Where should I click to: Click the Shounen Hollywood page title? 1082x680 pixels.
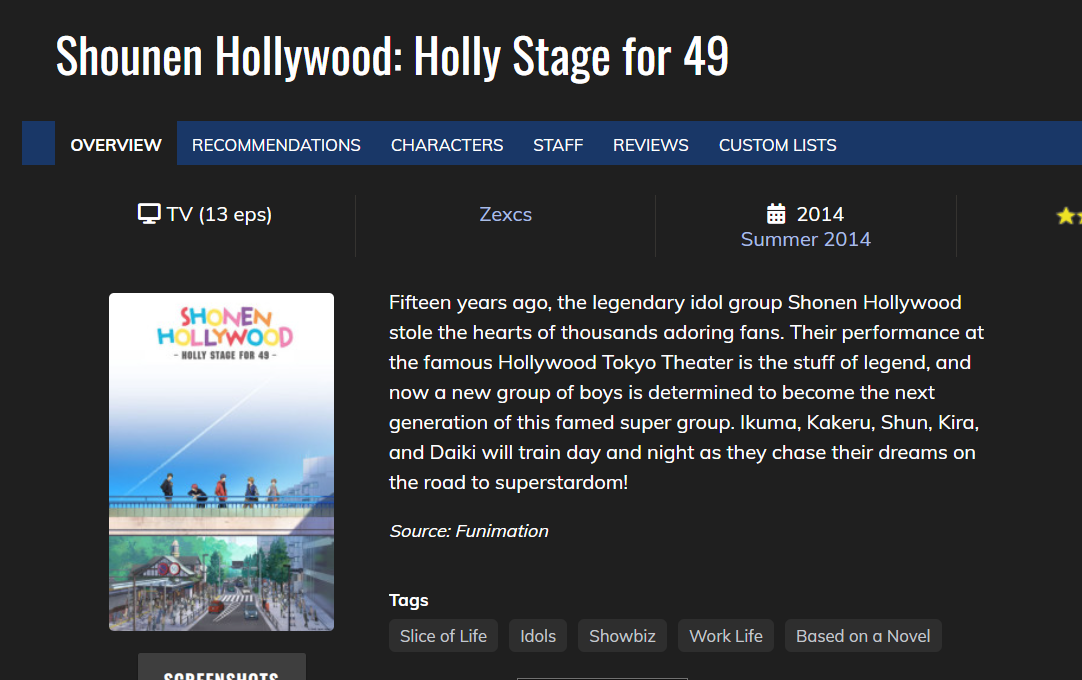392,56
